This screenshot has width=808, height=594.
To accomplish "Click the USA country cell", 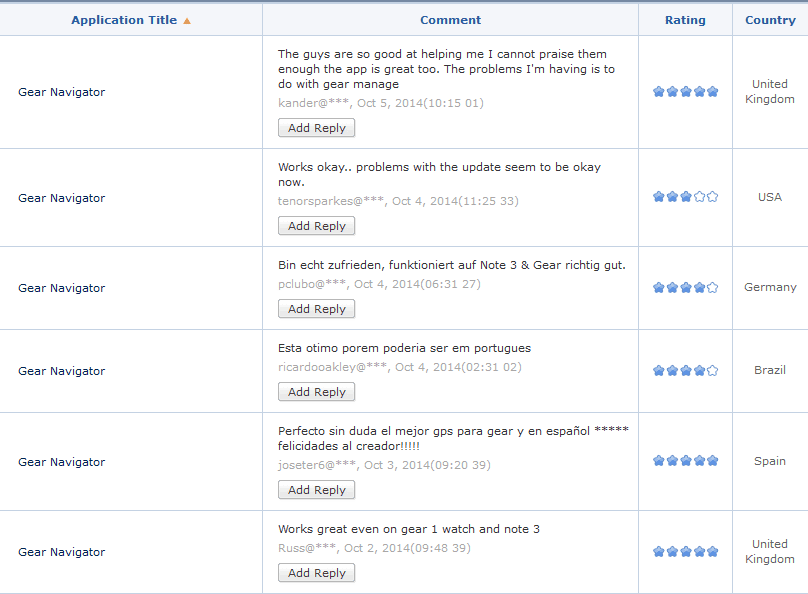I will 770,197.
